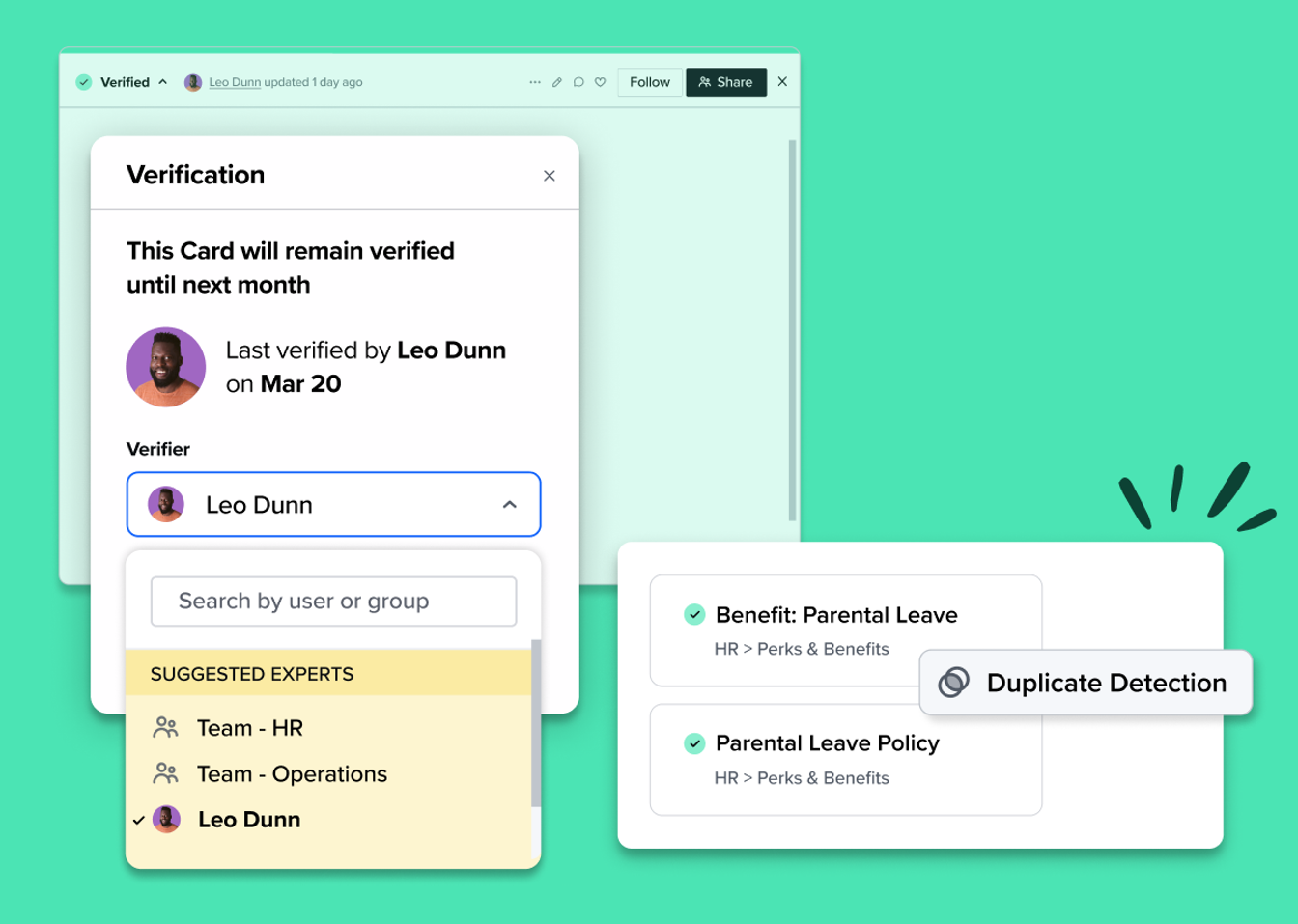The height and width of the screenshot is (924, 1298).
Task: Open comments with the speech bubble icon
Action: [578, 82]
